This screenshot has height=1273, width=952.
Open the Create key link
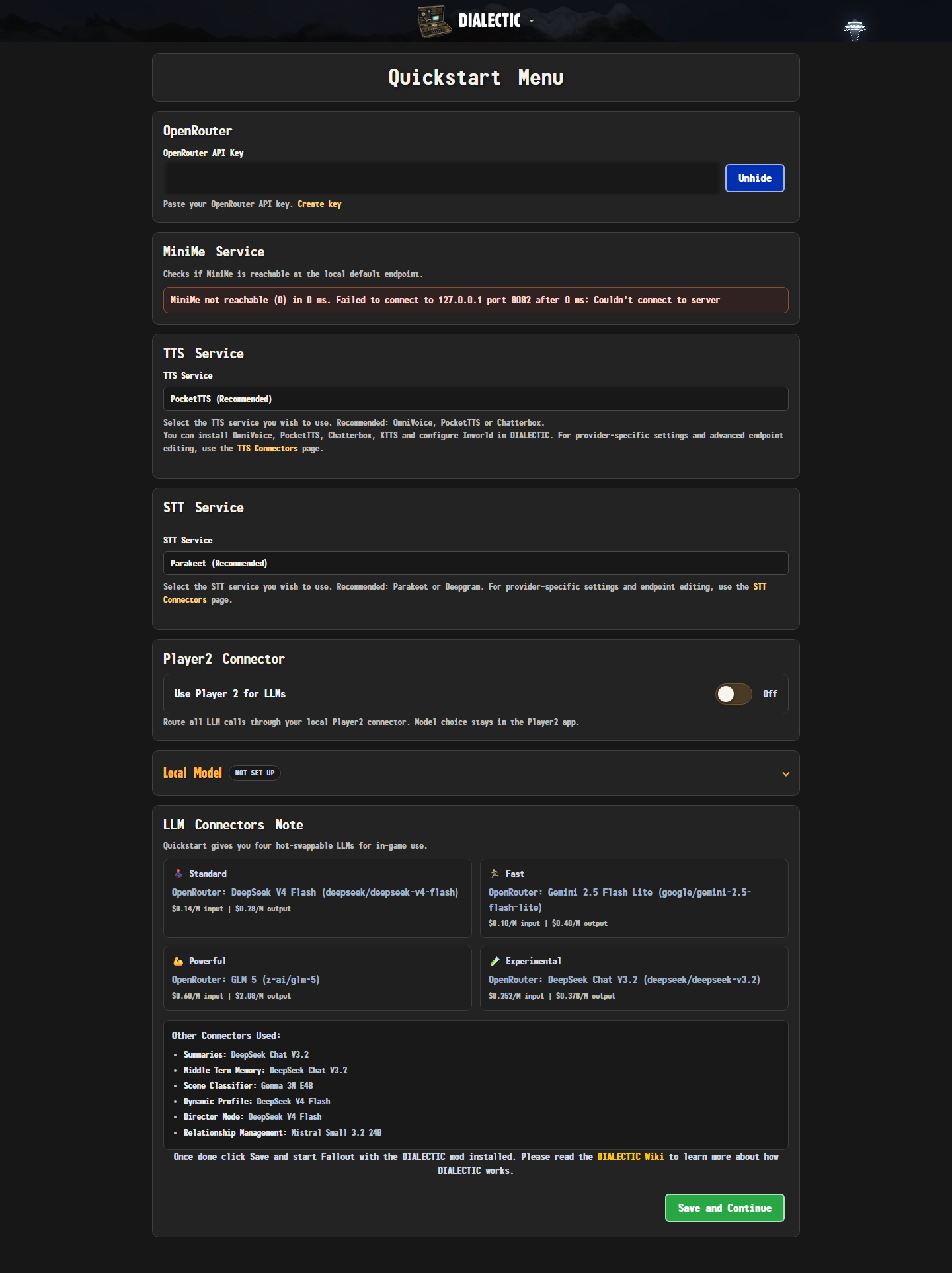pyautogui.click(x=319, y=204)
